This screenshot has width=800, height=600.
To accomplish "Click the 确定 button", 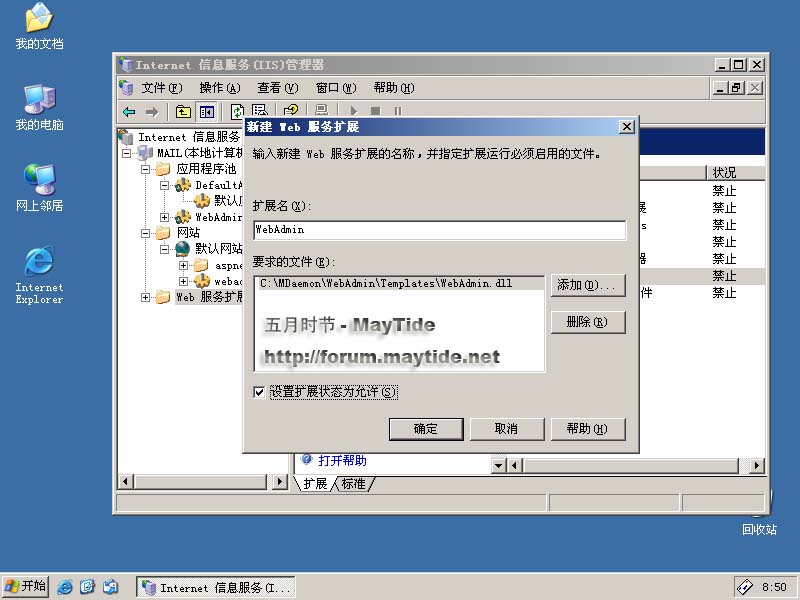I will (426, 429).
